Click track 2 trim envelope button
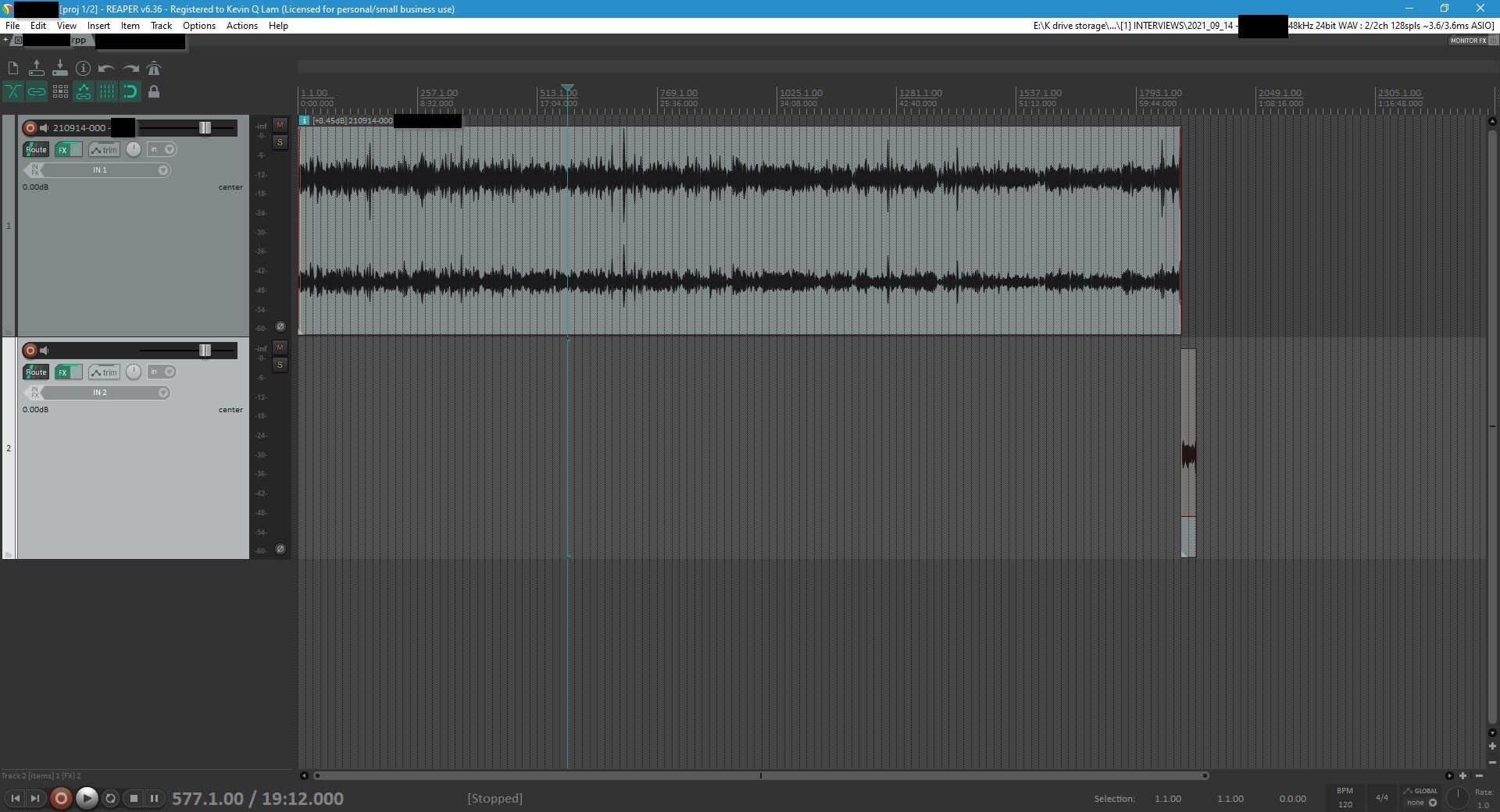This screenshot has height=812, width=1500. [104, 372]
